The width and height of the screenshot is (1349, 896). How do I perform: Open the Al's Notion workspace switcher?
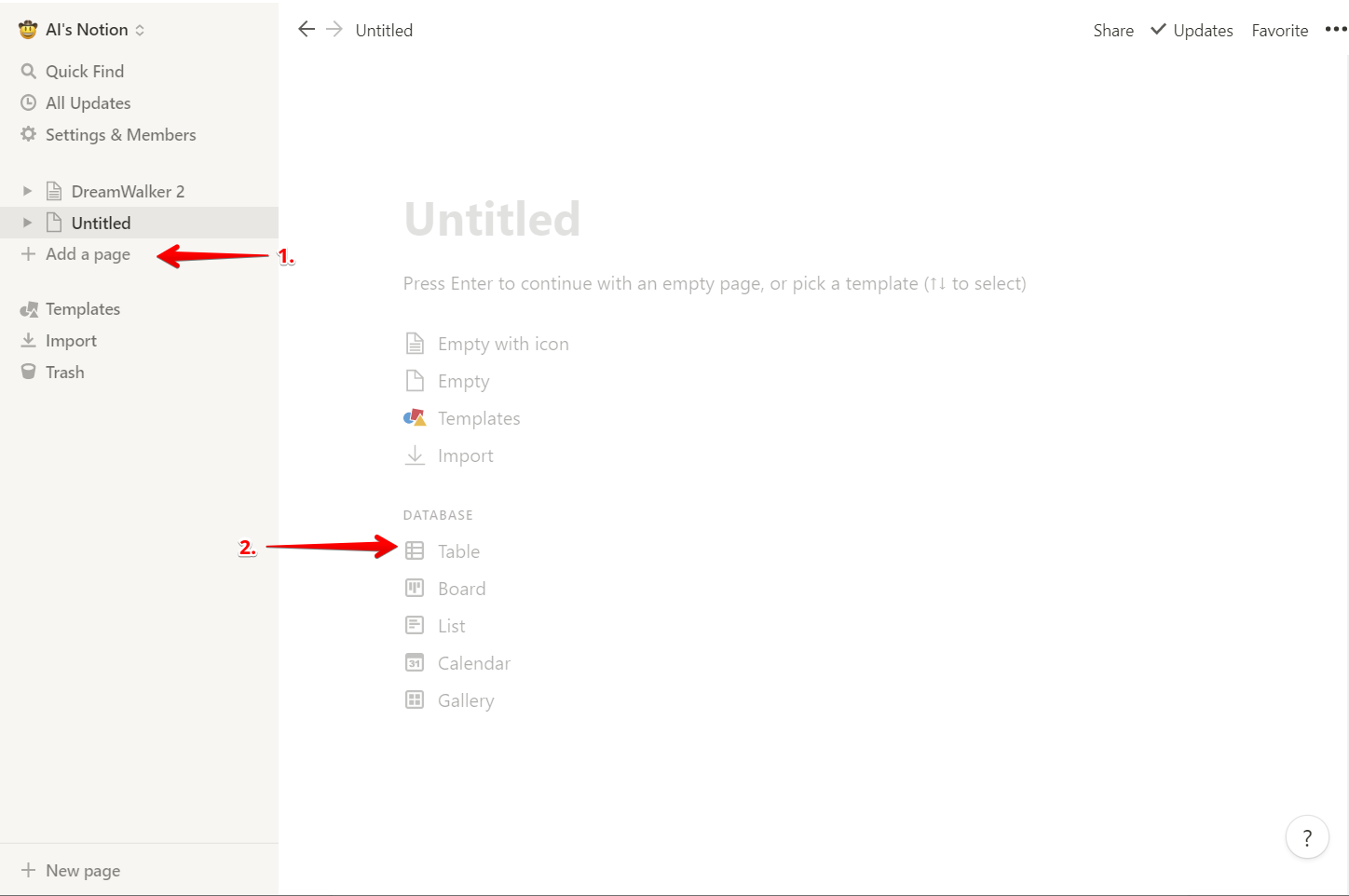82,30
